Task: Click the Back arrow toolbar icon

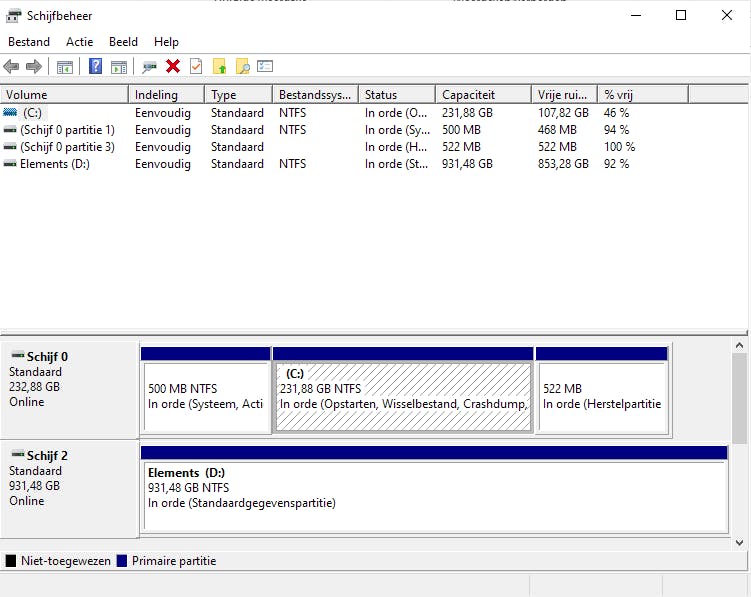Action: point(11,66)
